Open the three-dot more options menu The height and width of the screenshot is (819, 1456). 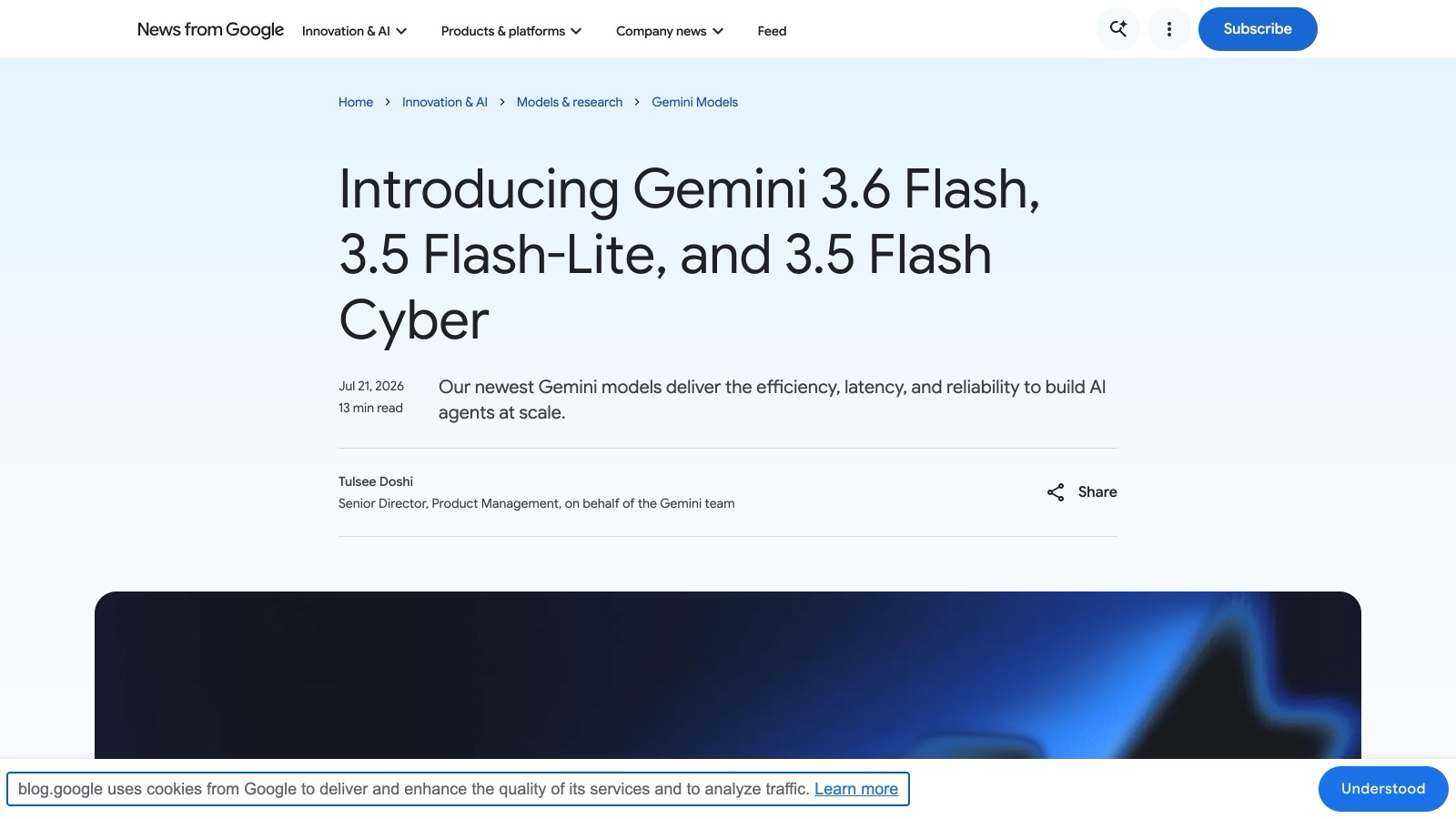coord(1169,29)
